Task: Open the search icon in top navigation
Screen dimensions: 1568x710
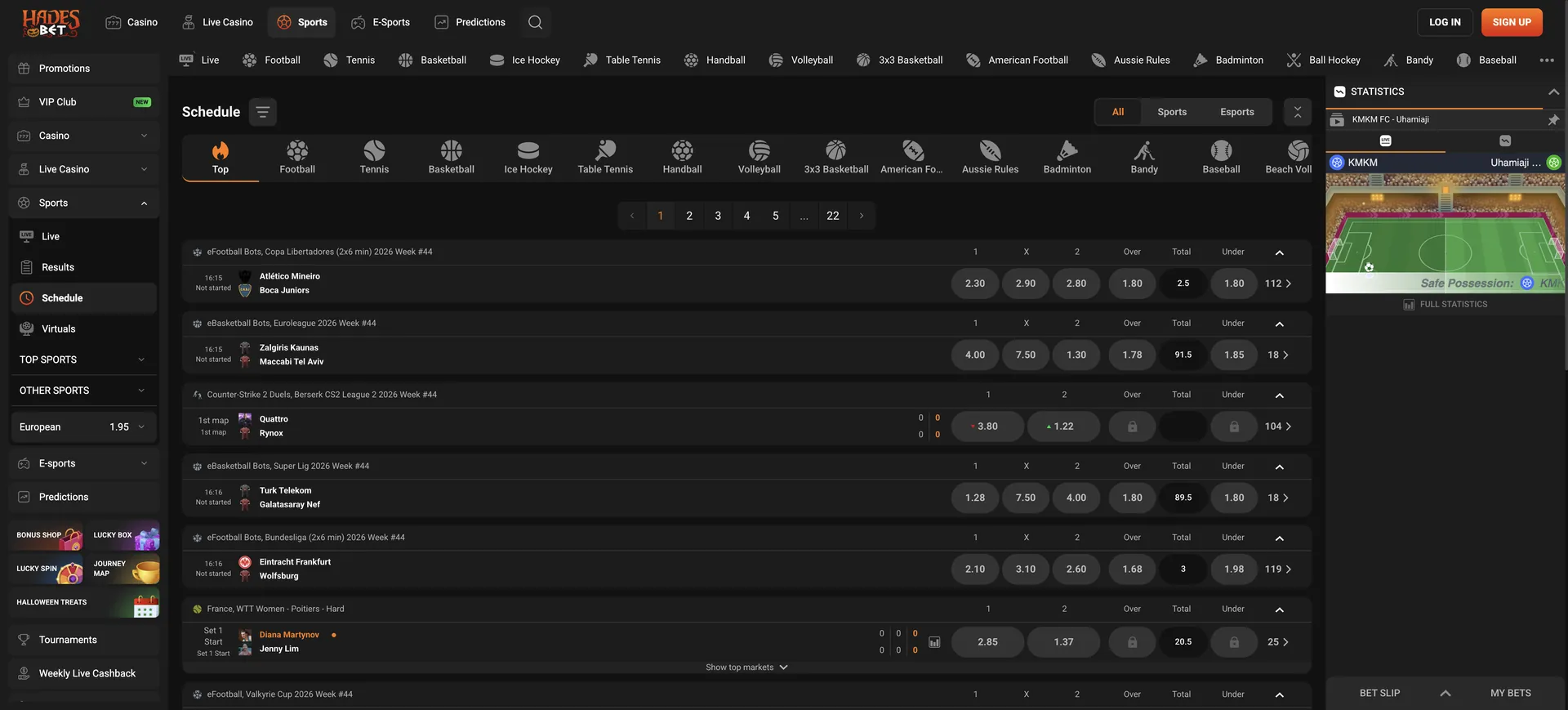Action: point(535,22)
